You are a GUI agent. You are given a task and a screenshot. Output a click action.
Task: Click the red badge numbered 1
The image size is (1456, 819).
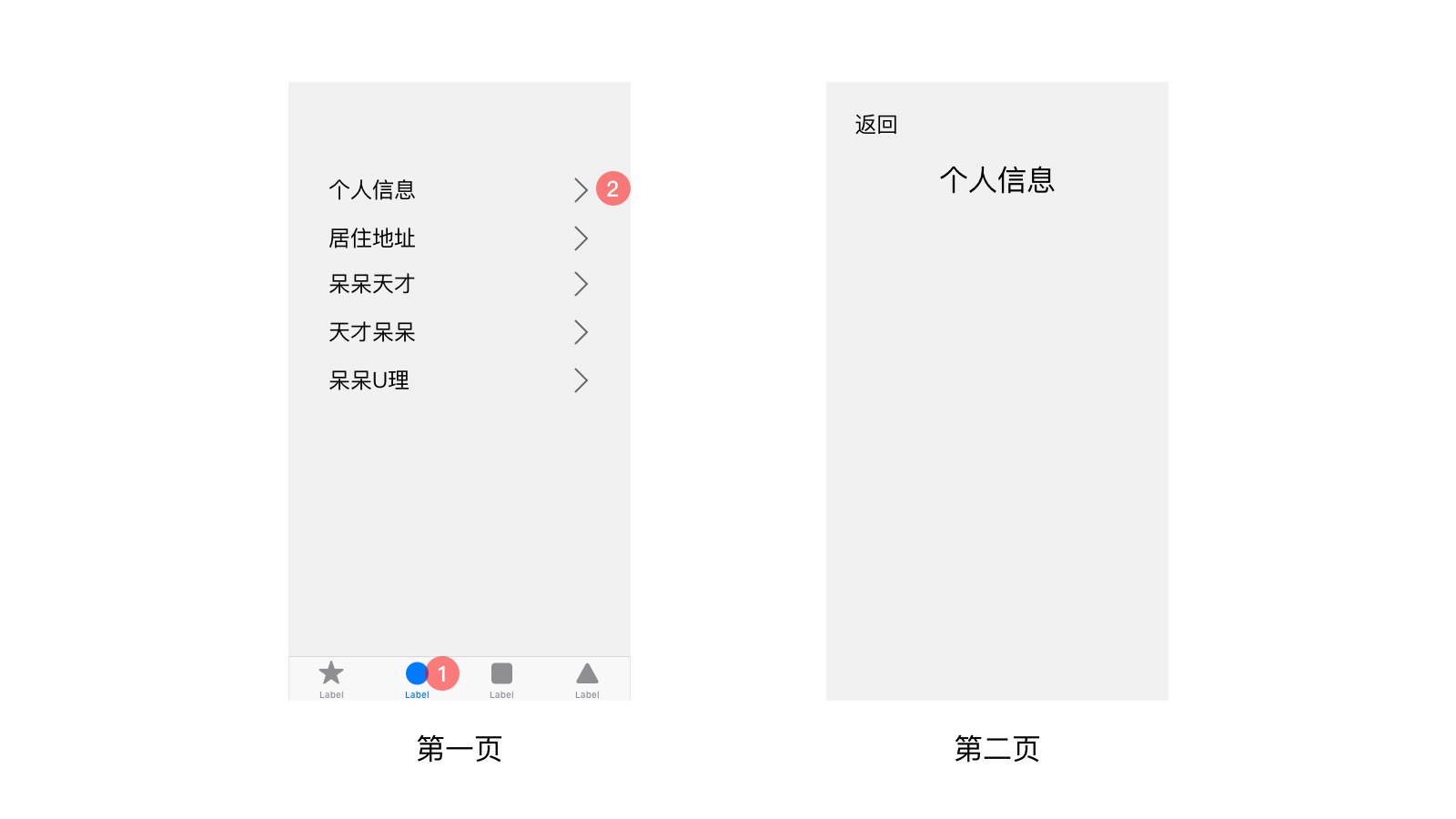tap(442, 673)
